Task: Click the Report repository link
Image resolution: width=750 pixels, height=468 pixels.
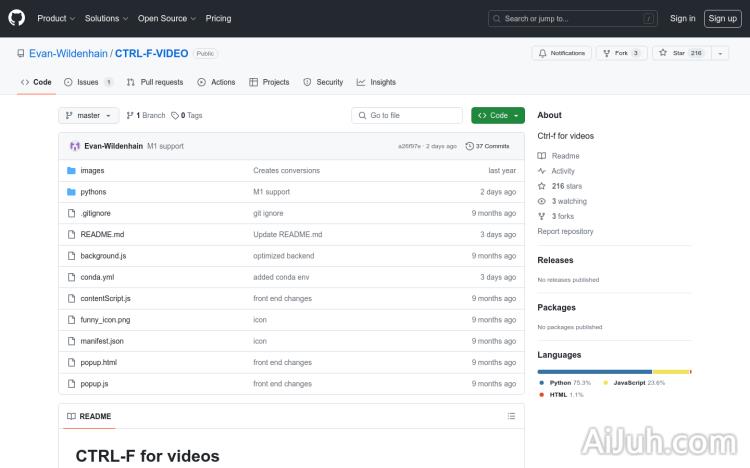Action: pos(565,231)
